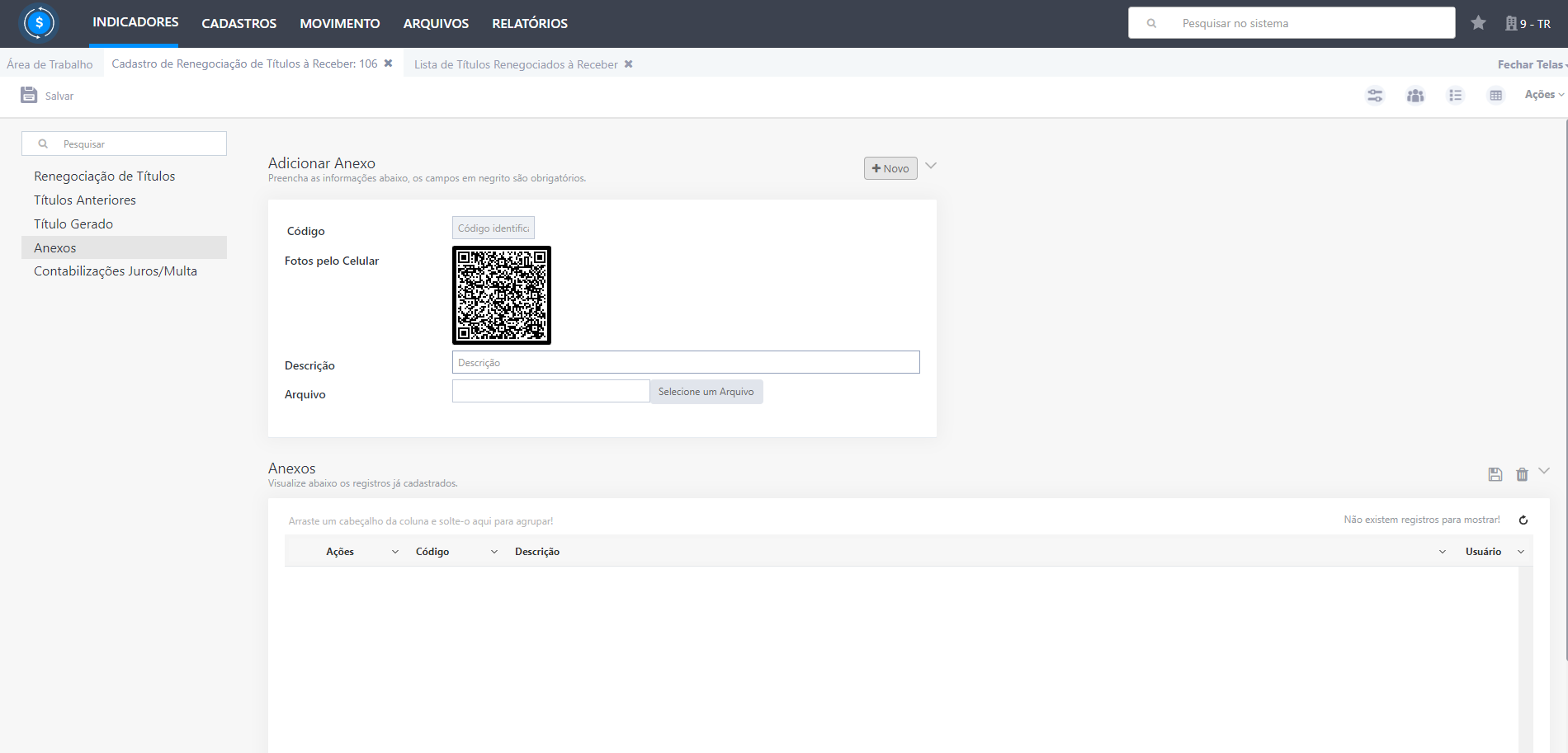Refresh the Anexos grid

click(x=1523, y=520)
